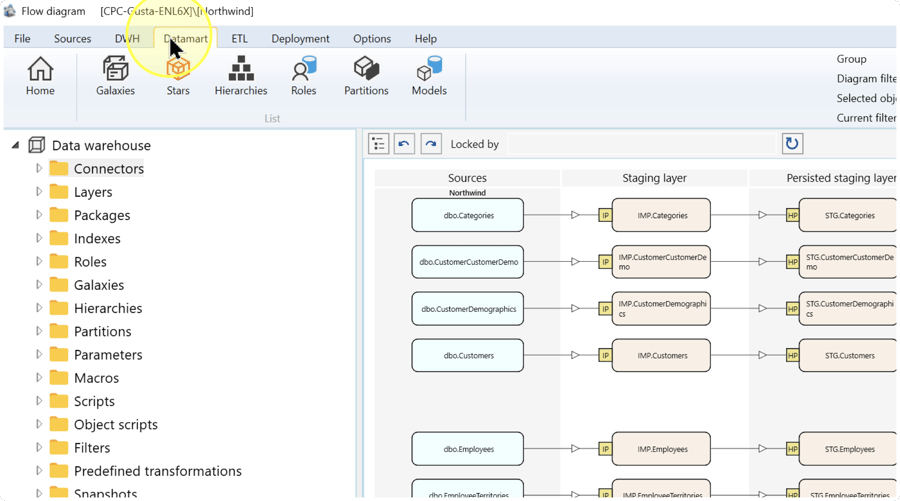The image size is (900, 501).
Task: Select the dbo.Employees source node
Action: (x=468, y=449)
